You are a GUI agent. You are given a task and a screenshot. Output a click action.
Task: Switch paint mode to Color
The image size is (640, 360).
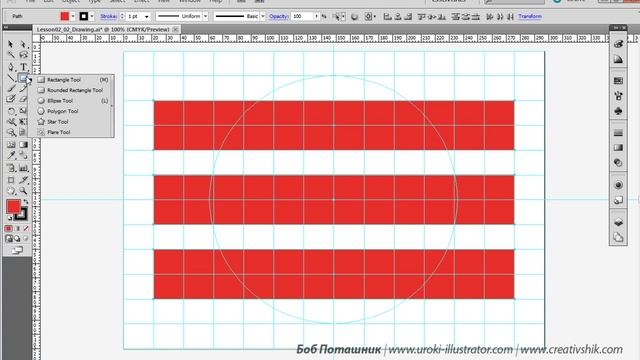tap(9, 229)
